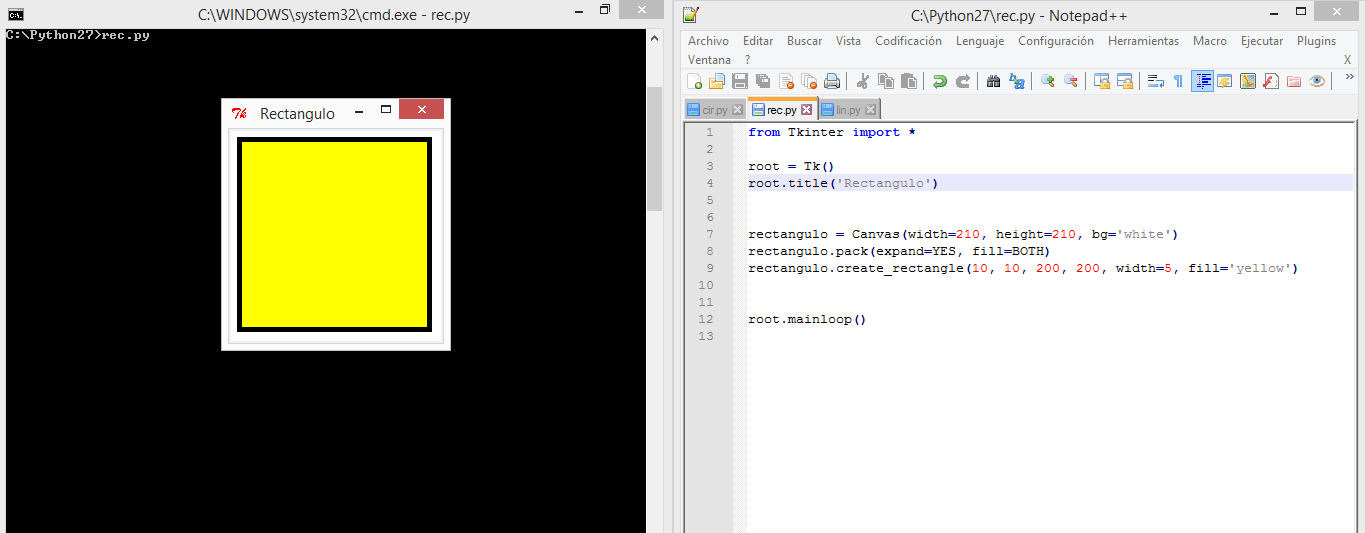Click the Paste toolbar icon
This screenshot has height=533, width=1366.
(908, 82)
